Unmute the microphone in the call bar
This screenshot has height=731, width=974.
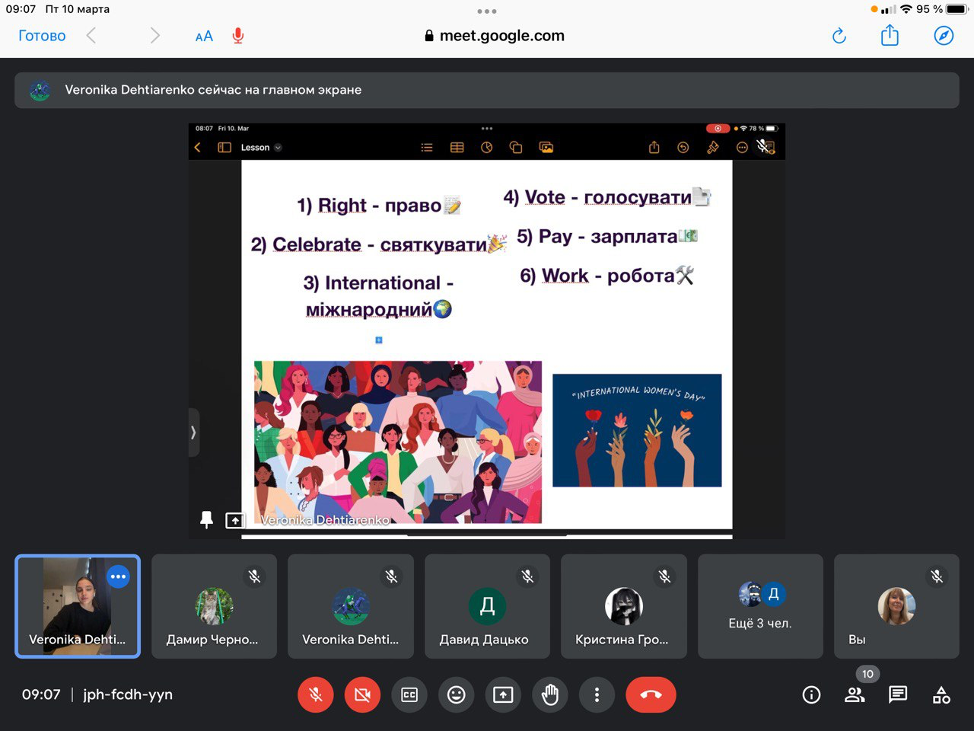pyautogui.click(x=315, y=695)
